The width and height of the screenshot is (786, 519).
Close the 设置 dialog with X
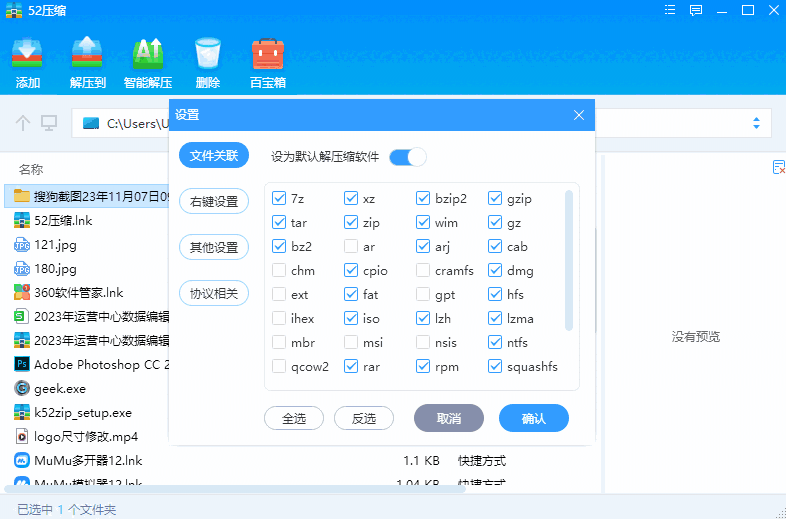coord(579,115)
